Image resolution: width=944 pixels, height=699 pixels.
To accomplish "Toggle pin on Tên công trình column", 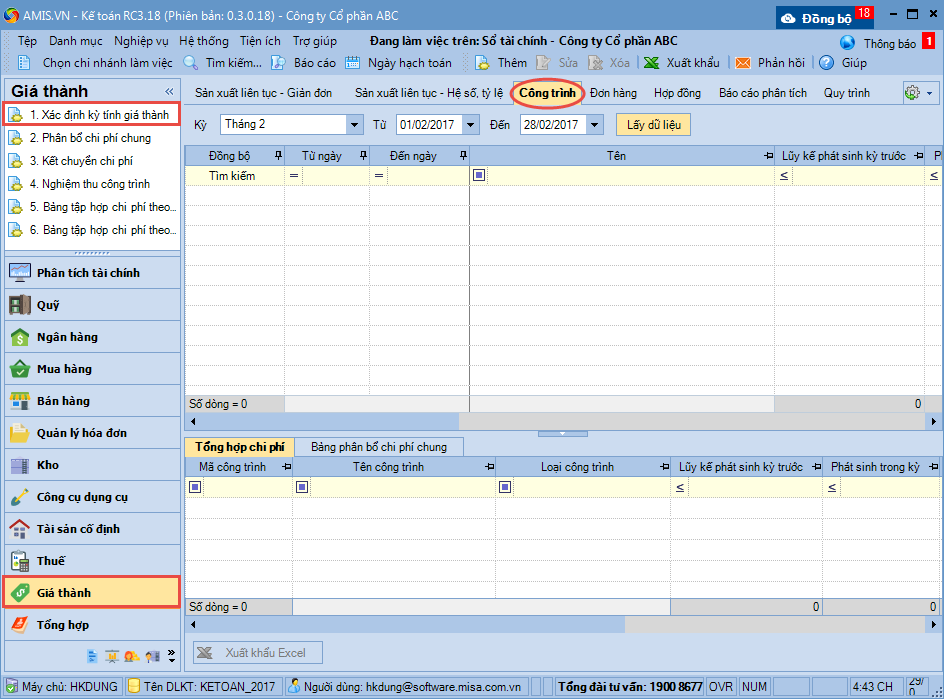I will pos(489,467).
